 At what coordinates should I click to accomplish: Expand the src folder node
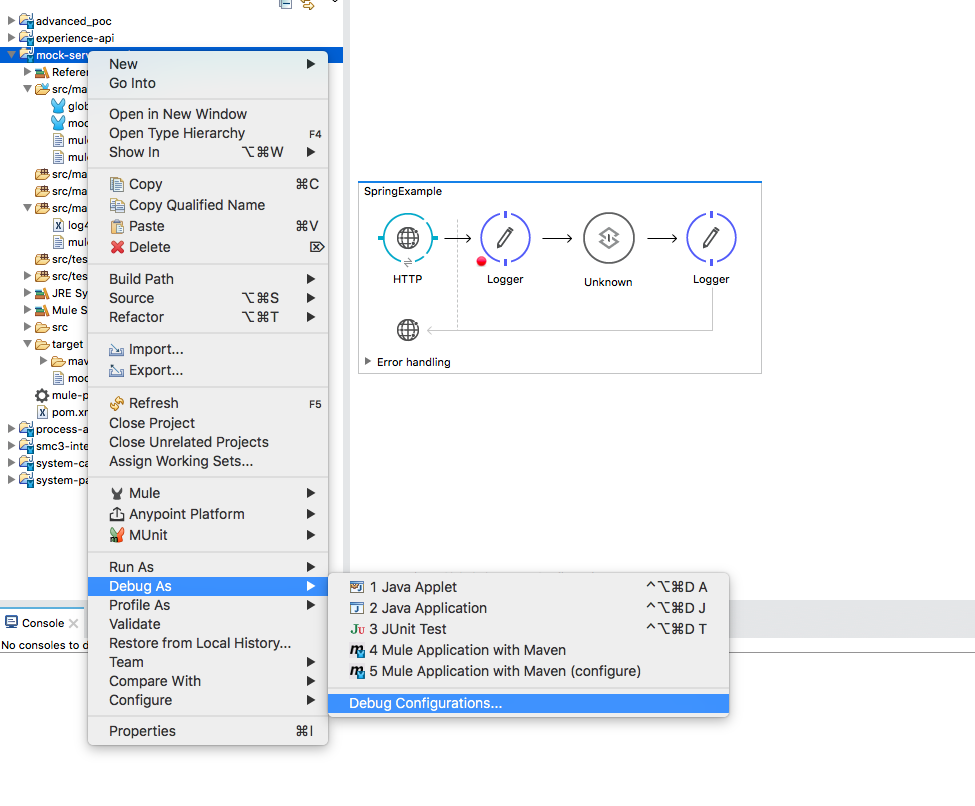(x=27, y=327)
